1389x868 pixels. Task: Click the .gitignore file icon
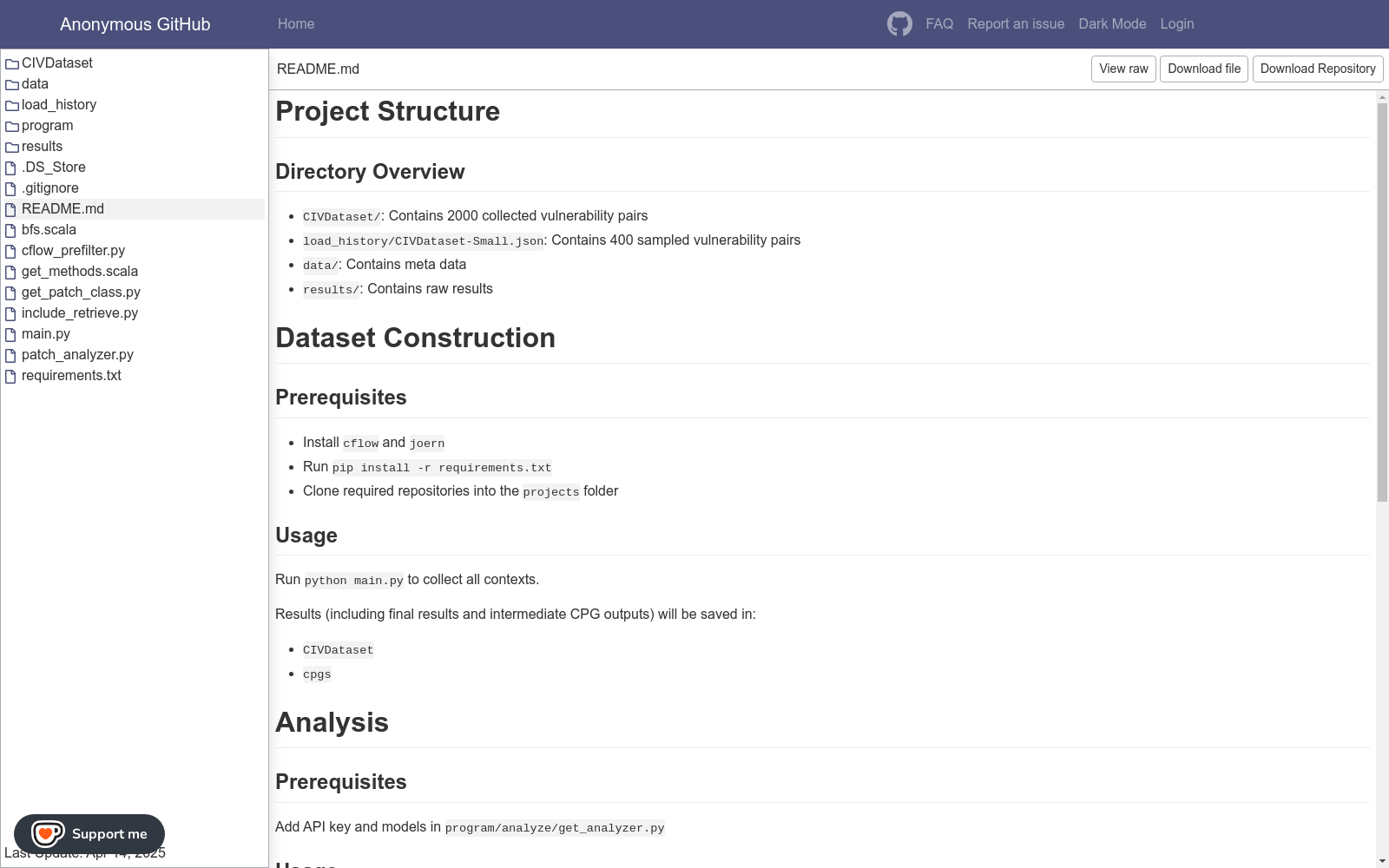click(x=11, y=188)
